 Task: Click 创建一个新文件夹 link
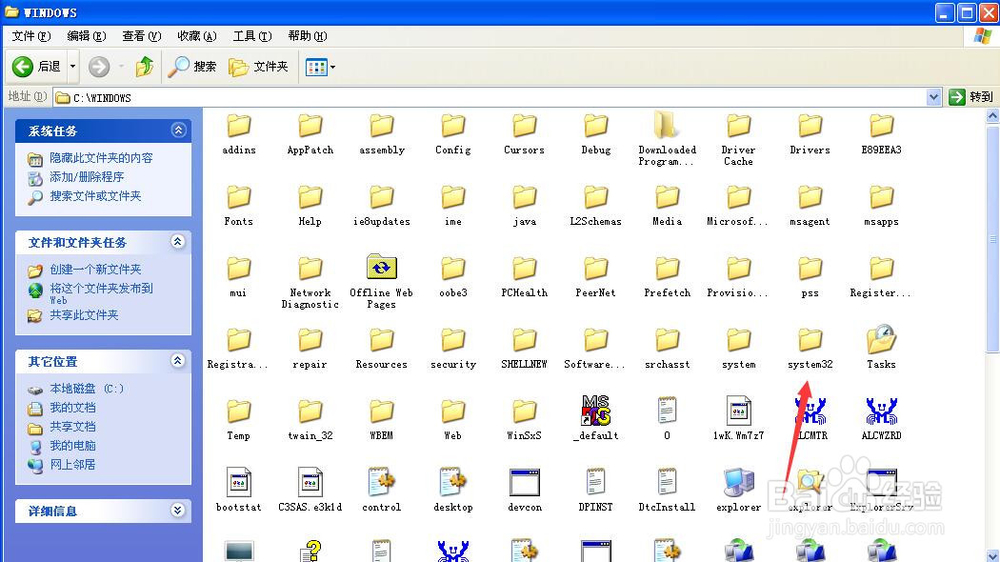95,269
